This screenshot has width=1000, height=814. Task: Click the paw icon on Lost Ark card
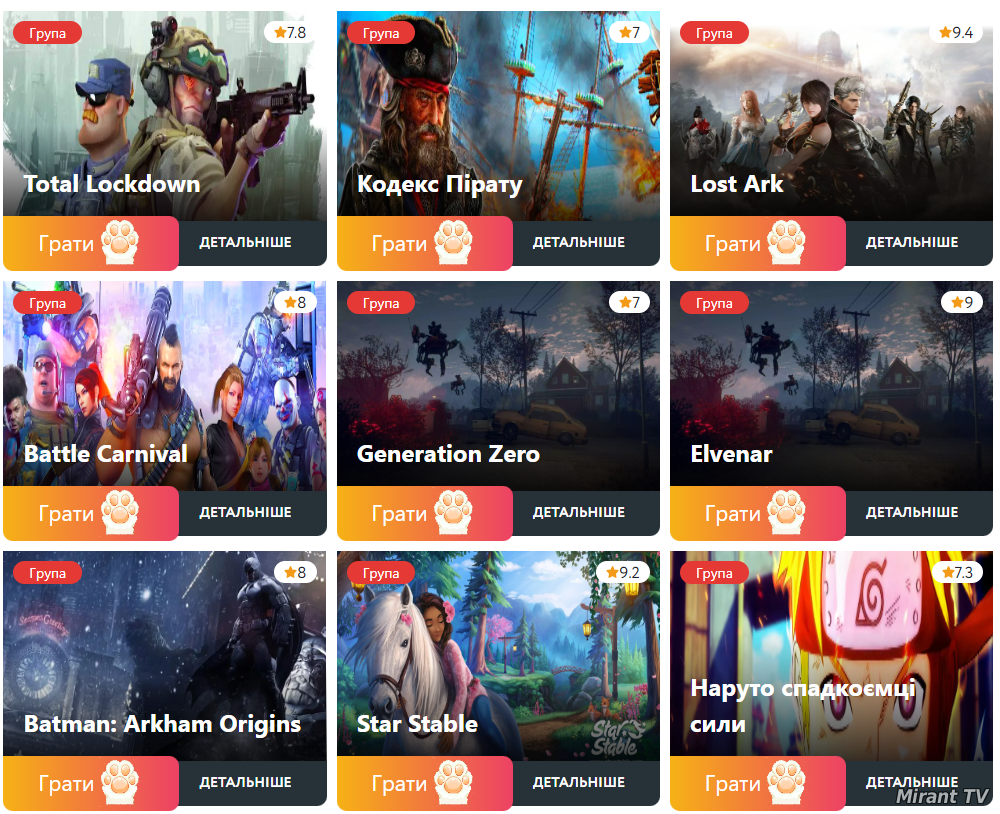[786, 242]
